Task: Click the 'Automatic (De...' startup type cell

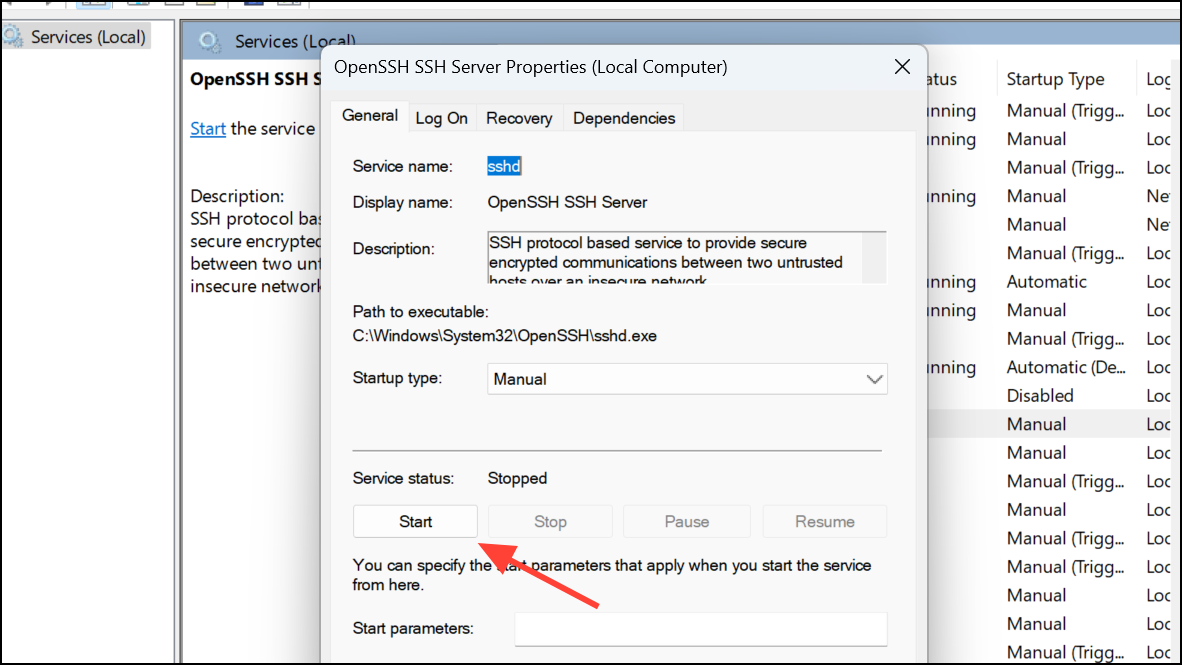Action: point(1066,367)
